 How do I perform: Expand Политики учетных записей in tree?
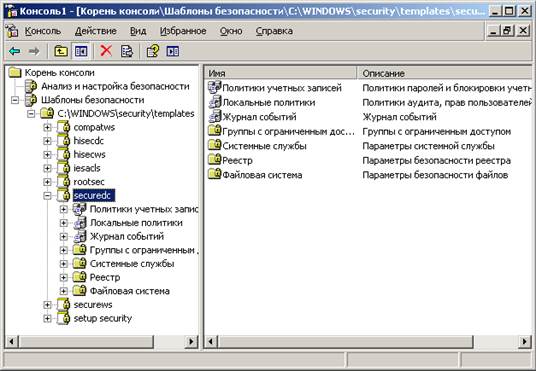pyautogui.click(x=64, y=209)
